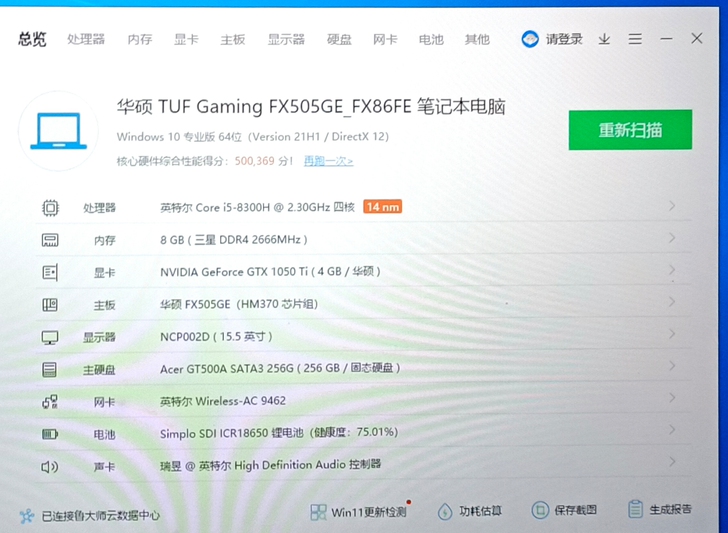Image resolution: width=728 pixels, height=533 pixels.
Task: Click 英特尔 Wireless-AC 9462 text
Action: pos(223,401)
